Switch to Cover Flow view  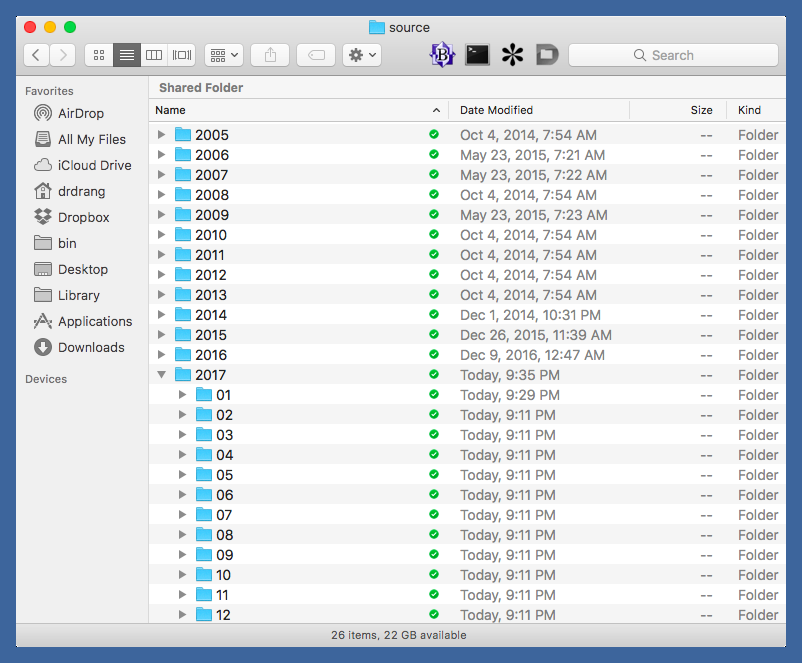[x=182, y=55]
